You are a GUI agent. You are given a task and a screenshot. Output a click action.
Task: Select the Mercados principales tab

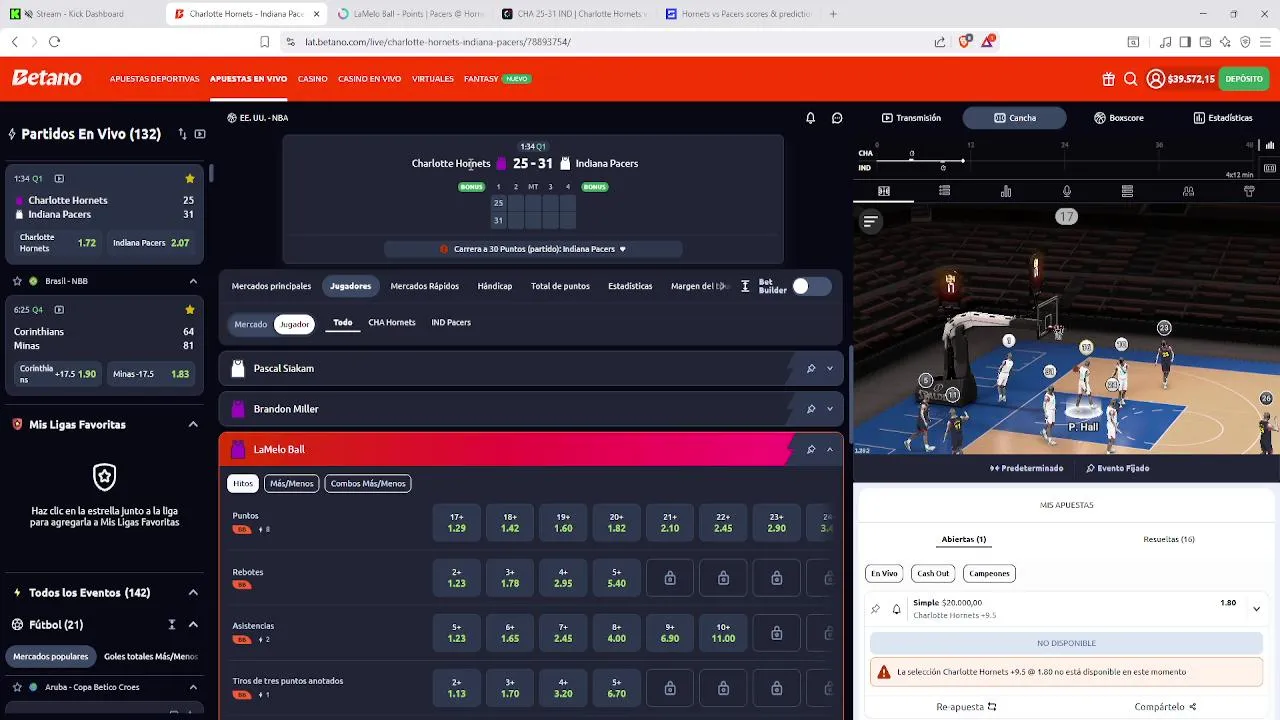point(271,286)
